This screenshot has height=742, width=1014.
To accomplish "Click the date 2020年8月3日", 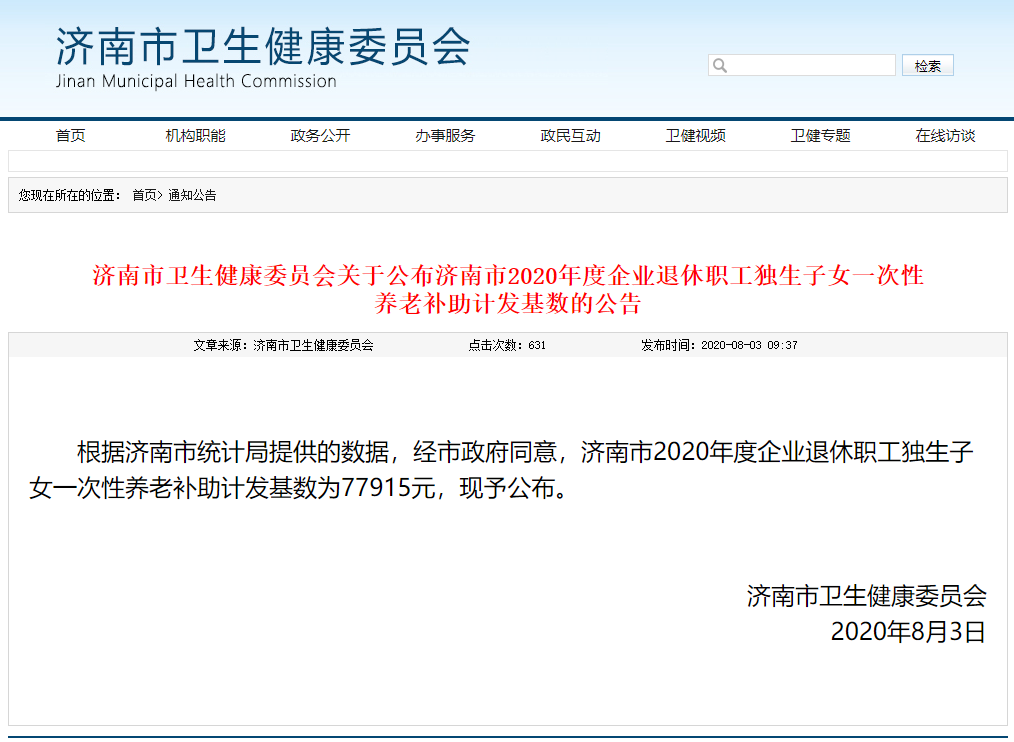I will [908, 631].
